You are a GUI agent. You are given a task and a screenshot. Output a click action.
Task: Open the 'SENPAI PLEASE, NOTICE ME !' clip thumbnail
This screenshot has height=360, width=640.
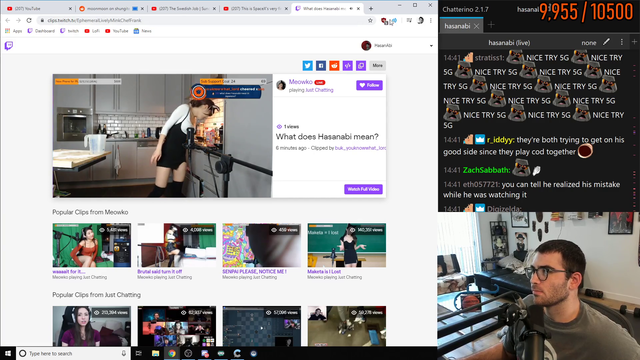click(262, 245)
